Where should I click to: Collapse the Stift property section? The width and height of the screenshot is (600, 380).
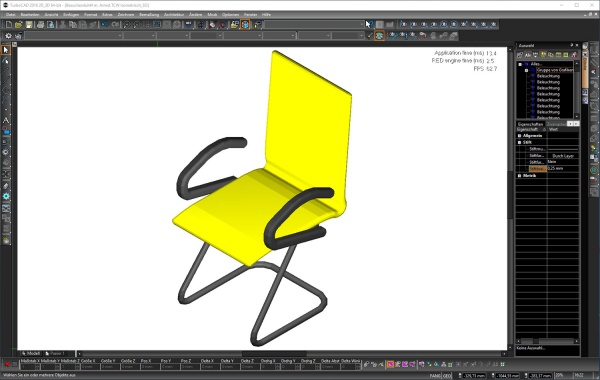(x=520, y=142)
